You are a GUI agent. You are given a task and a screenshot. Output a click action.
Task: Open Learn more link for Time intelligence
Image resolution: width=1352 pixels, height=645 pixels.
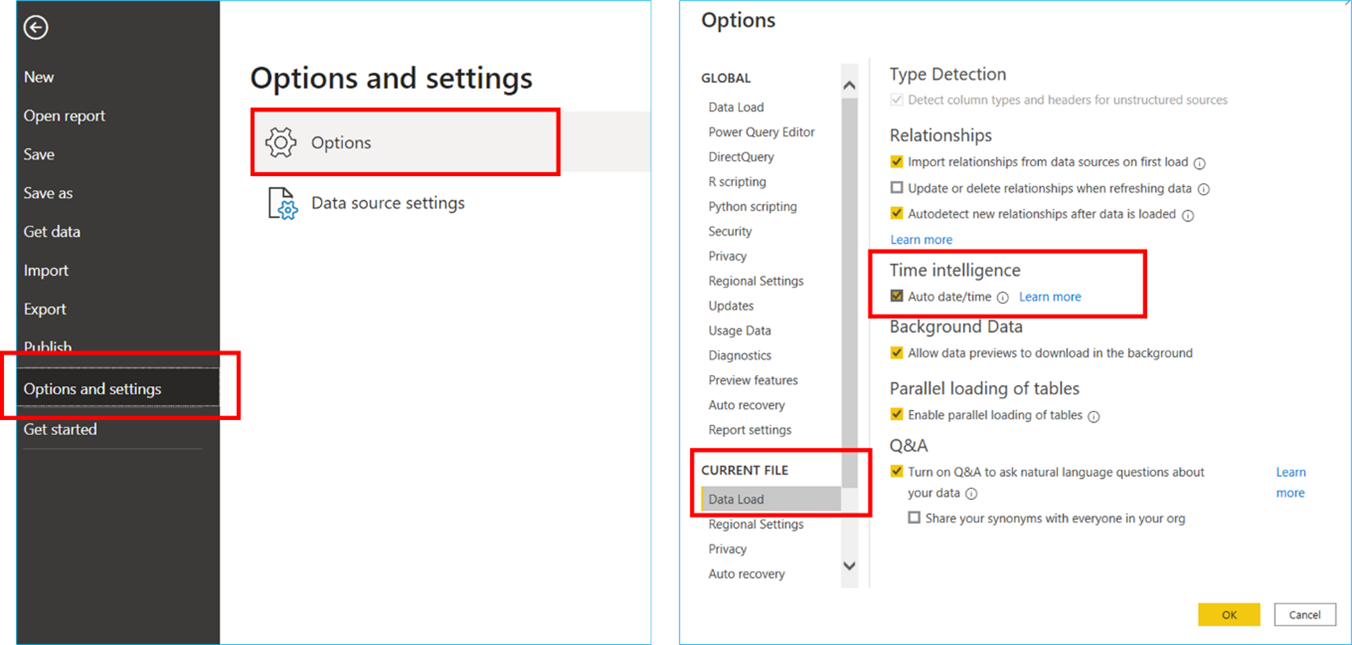coord(1050,297)
